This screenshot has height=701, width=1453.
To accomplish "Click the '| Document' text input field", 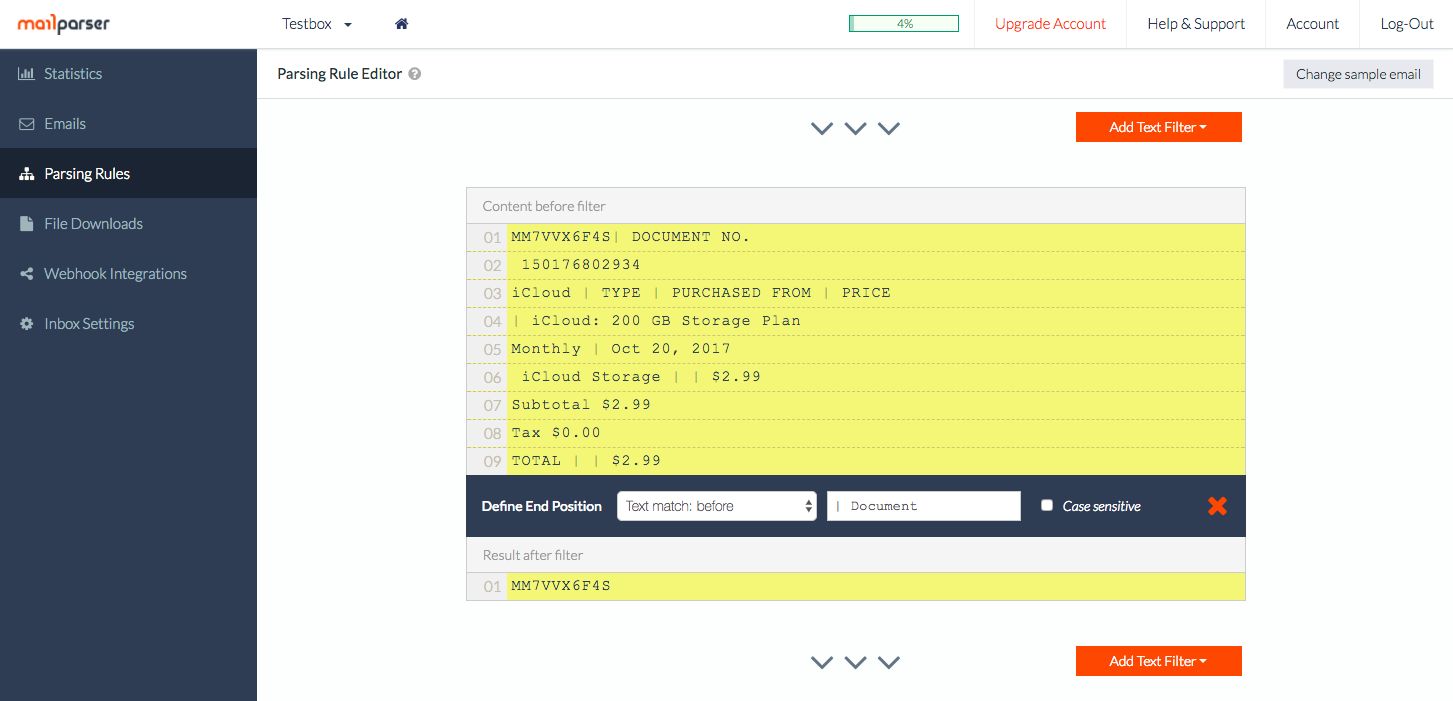I will [x=923, y=506].
